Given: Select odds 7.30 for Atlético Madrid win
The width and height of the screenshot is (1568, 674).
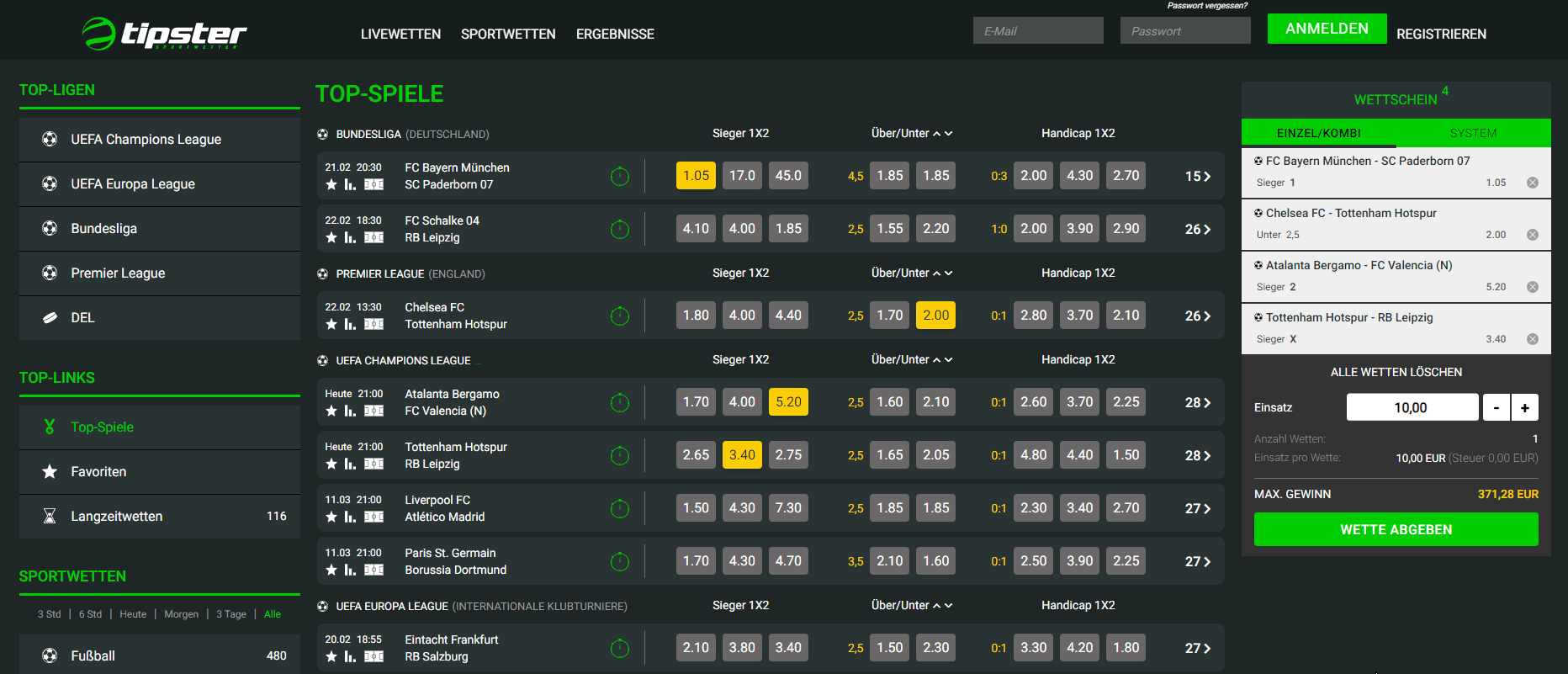Looking at the screenshot, I should [x=788, y=508].
